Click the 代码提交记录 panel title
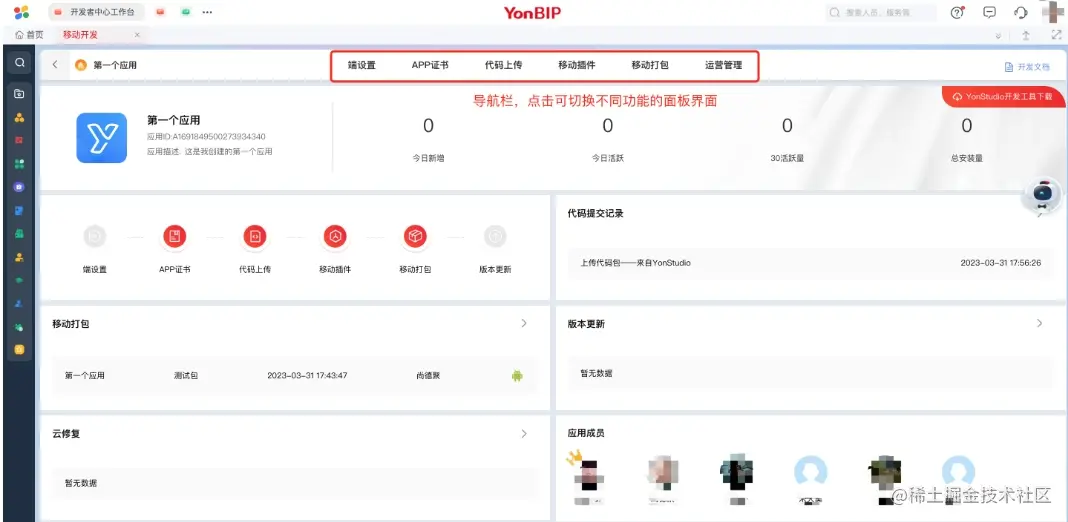1068x522 pixels. click(595, 213)
